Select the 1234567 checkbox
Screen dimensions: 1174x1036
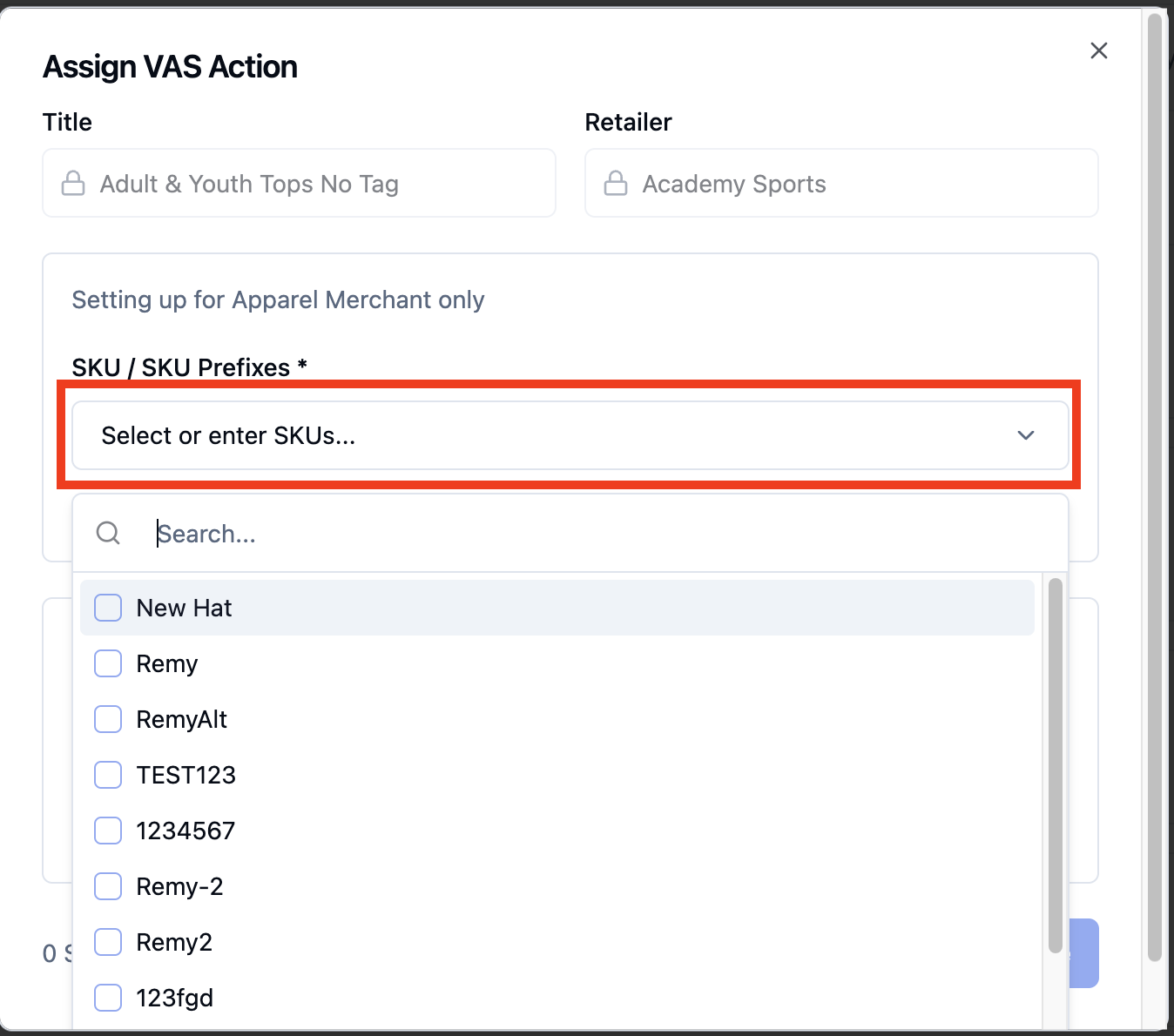tap(108, 831)
